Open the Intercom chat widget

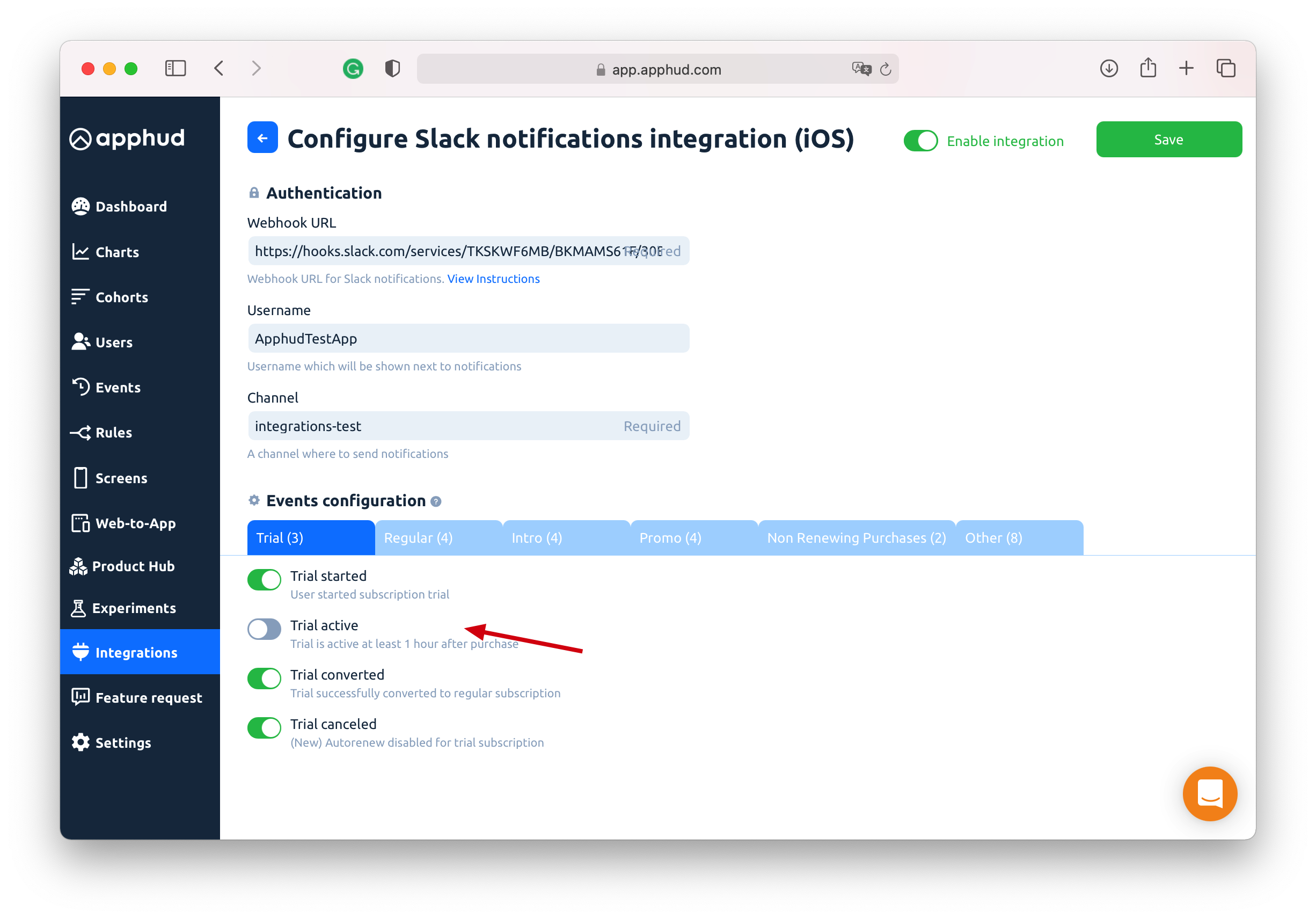tap(1209, 793)
